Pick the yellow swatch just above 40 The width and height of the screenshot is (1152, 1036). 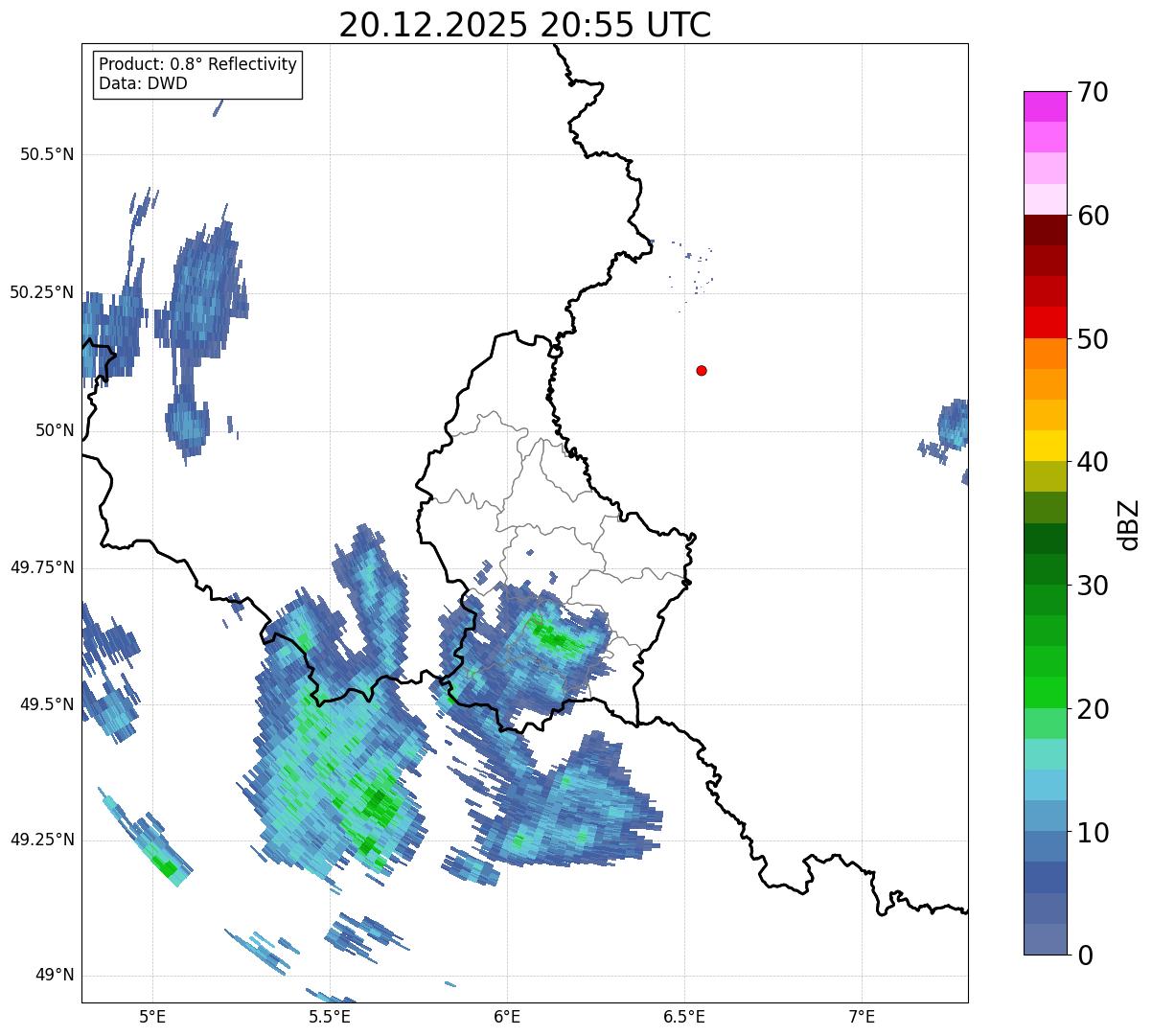[1045, 447]
